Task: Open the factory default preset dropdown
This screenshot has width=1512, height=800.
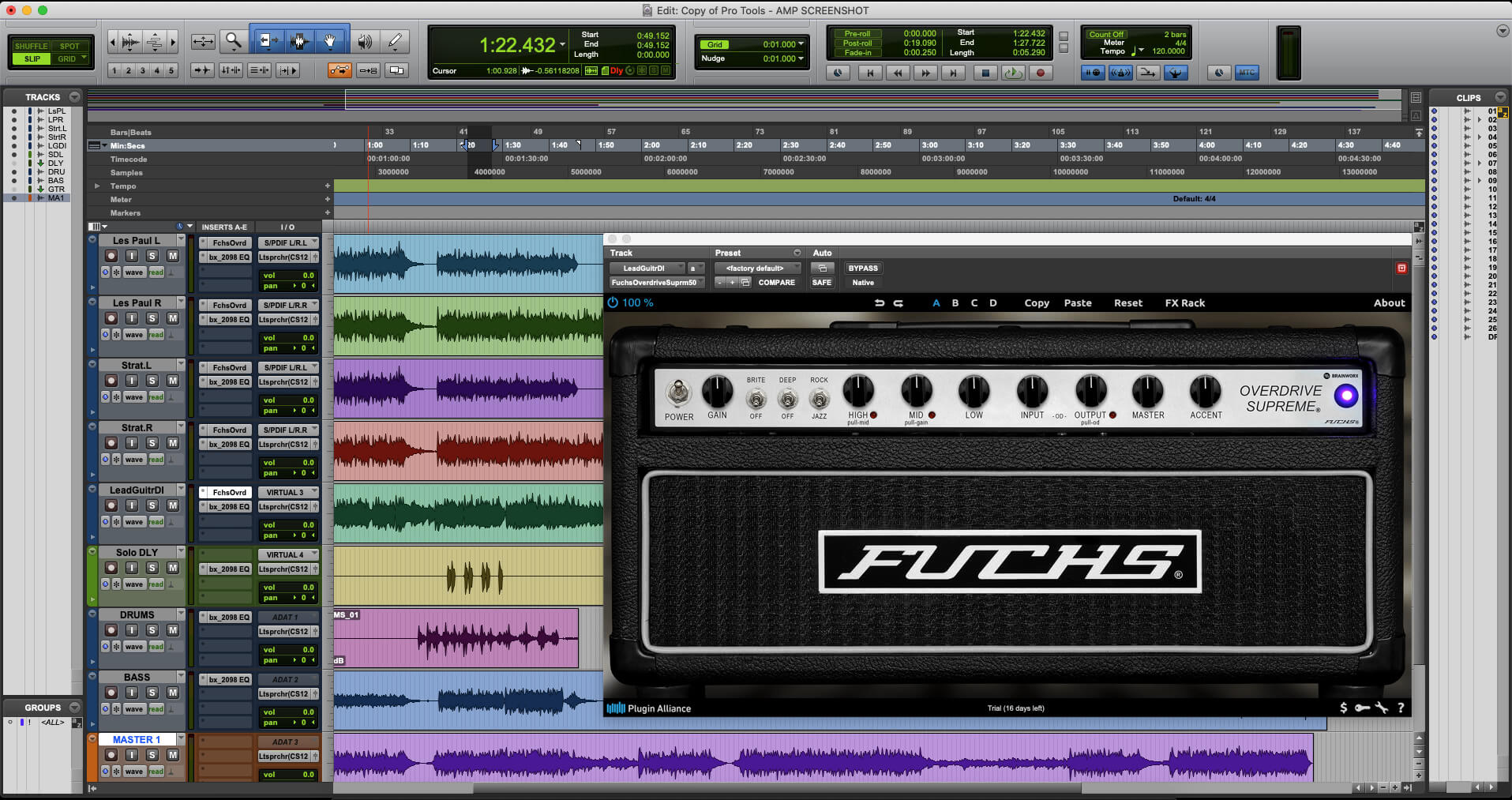Action: 758,269
